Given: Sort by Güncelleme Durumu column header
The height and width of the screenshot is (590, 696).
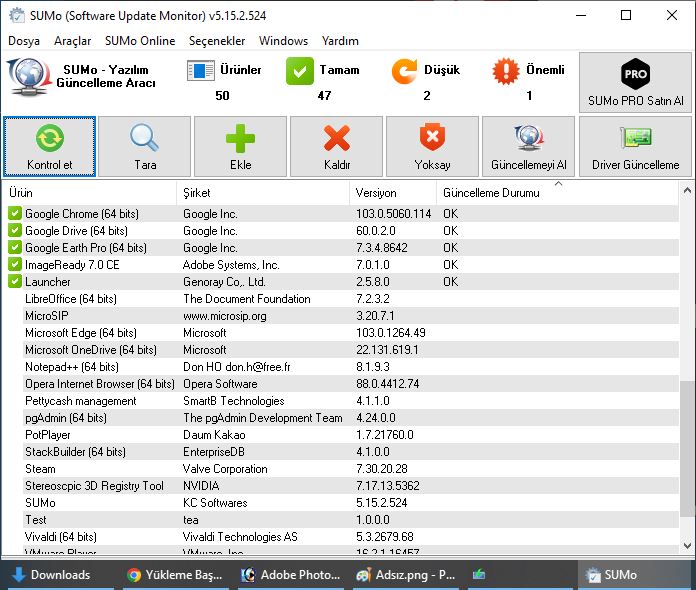Looking at the screenshot, I should 558,193.
